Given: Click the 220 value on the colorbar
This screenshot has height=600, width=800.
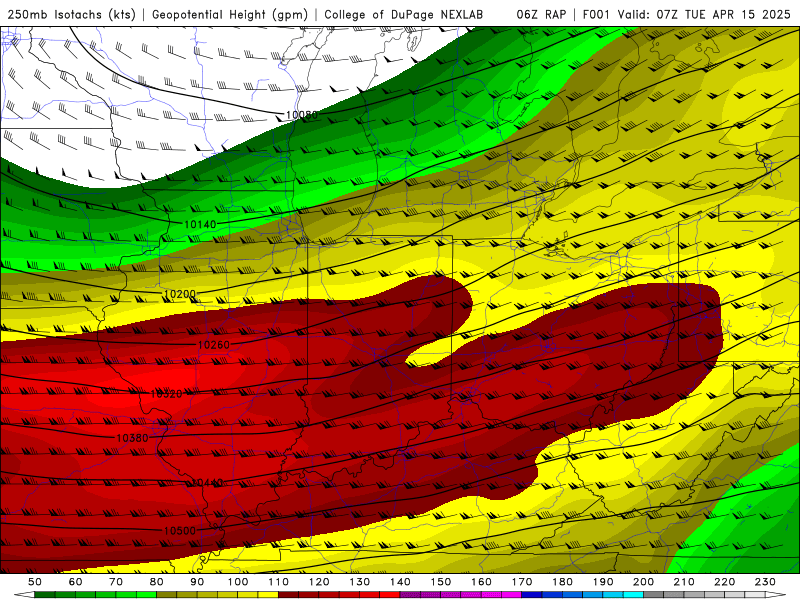Looking at the screenshot, I should point(725,582).
